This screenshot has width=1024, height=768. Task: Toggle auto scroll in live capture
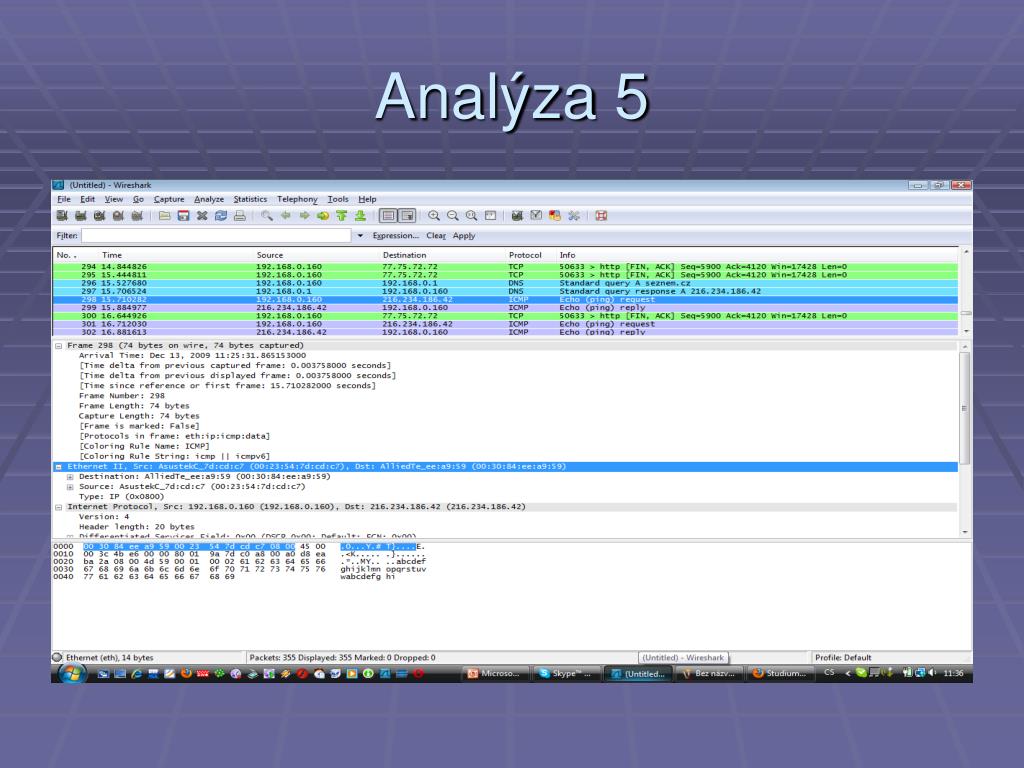coord(408,216)
